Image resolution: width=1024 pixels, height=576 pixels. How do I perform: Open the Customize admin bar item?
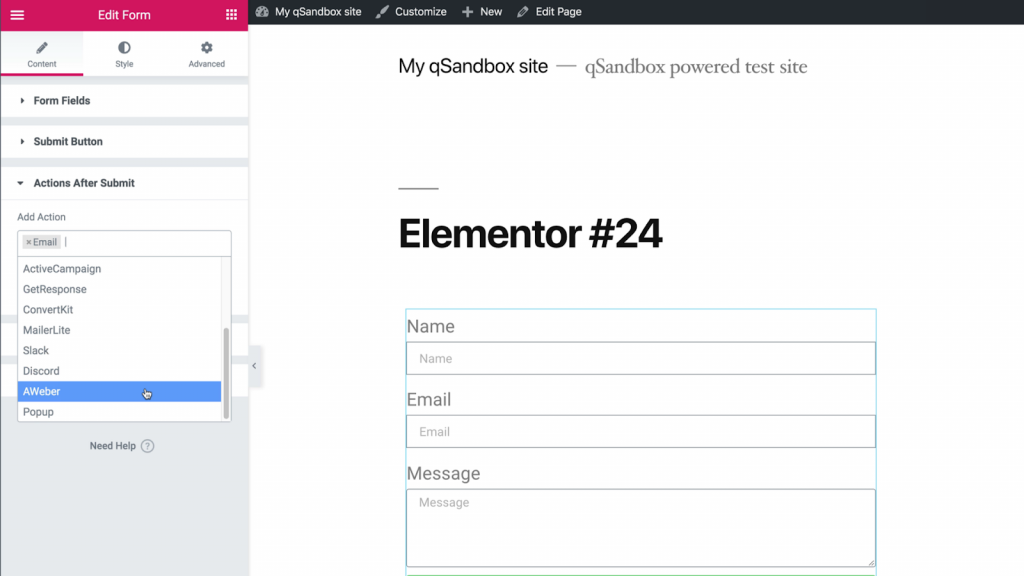[x=420, y=12]
